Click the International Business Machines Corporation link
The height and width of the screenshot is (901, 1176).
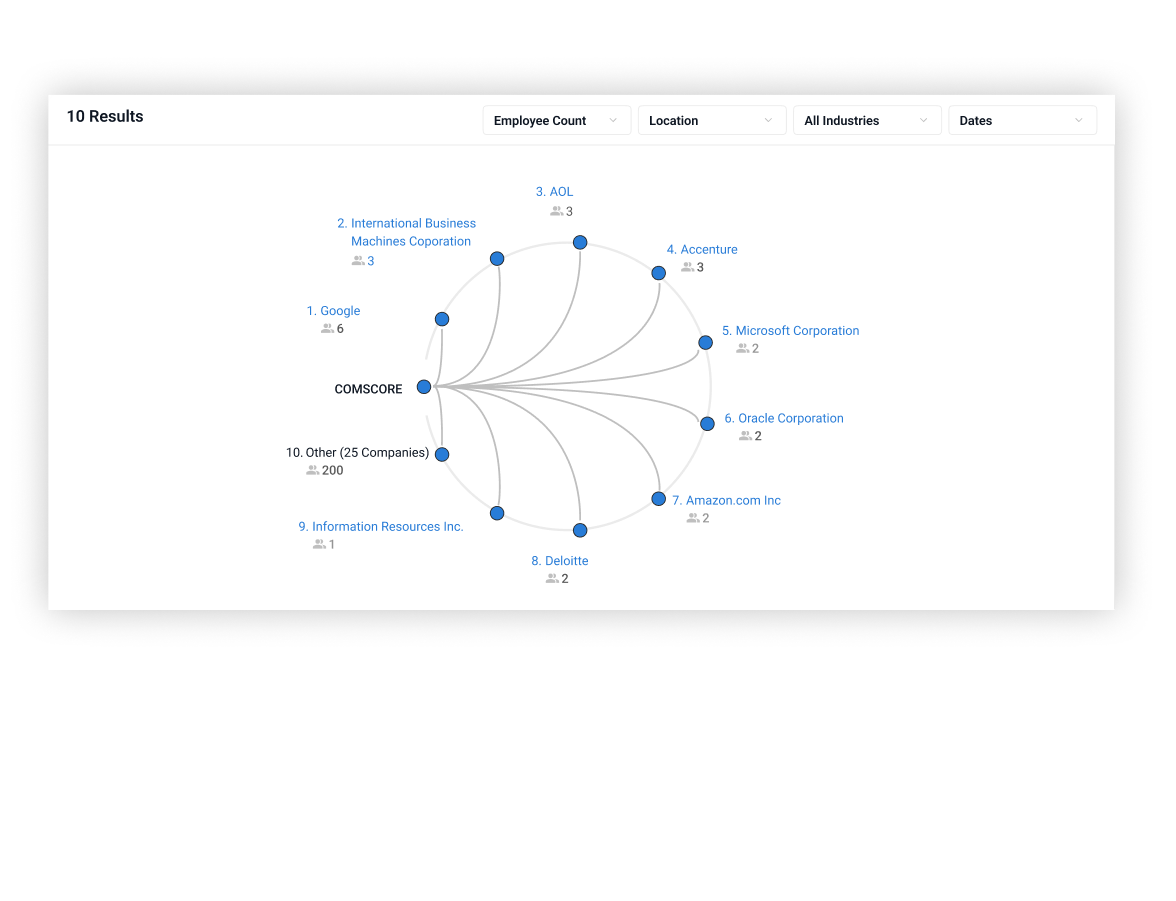pyautogui.click(x=406, y=232)
